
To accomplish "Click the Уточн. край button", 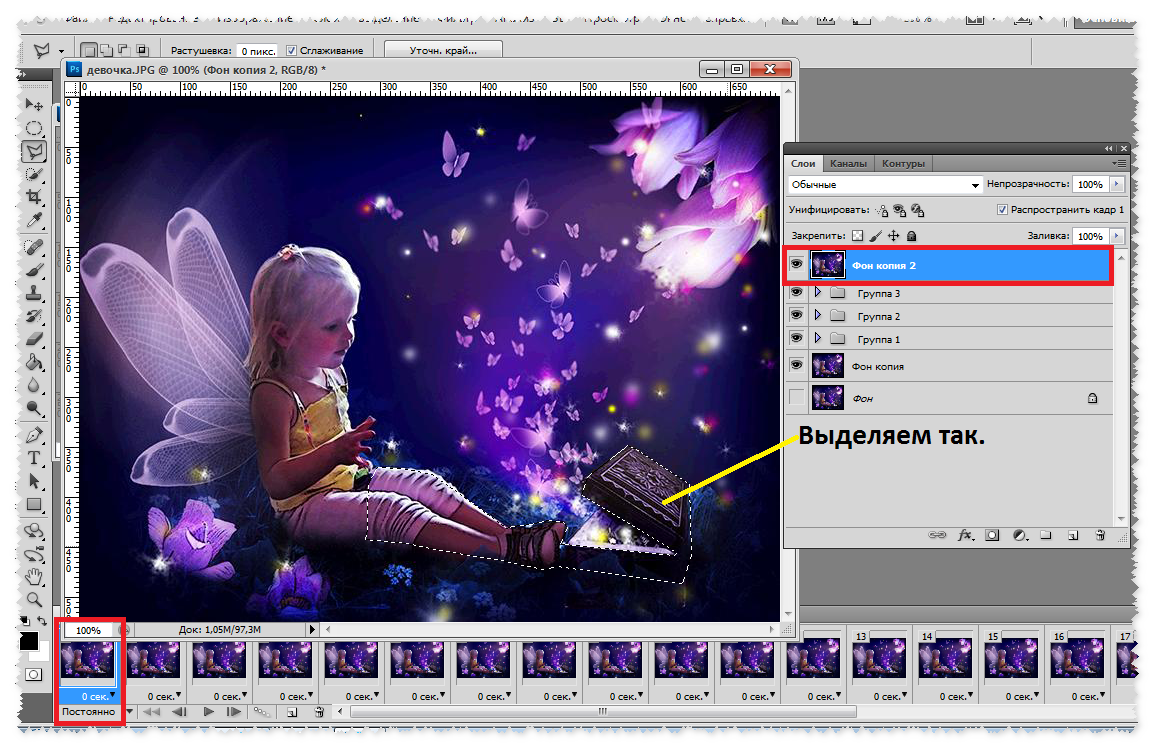I will tap(443, 50).
